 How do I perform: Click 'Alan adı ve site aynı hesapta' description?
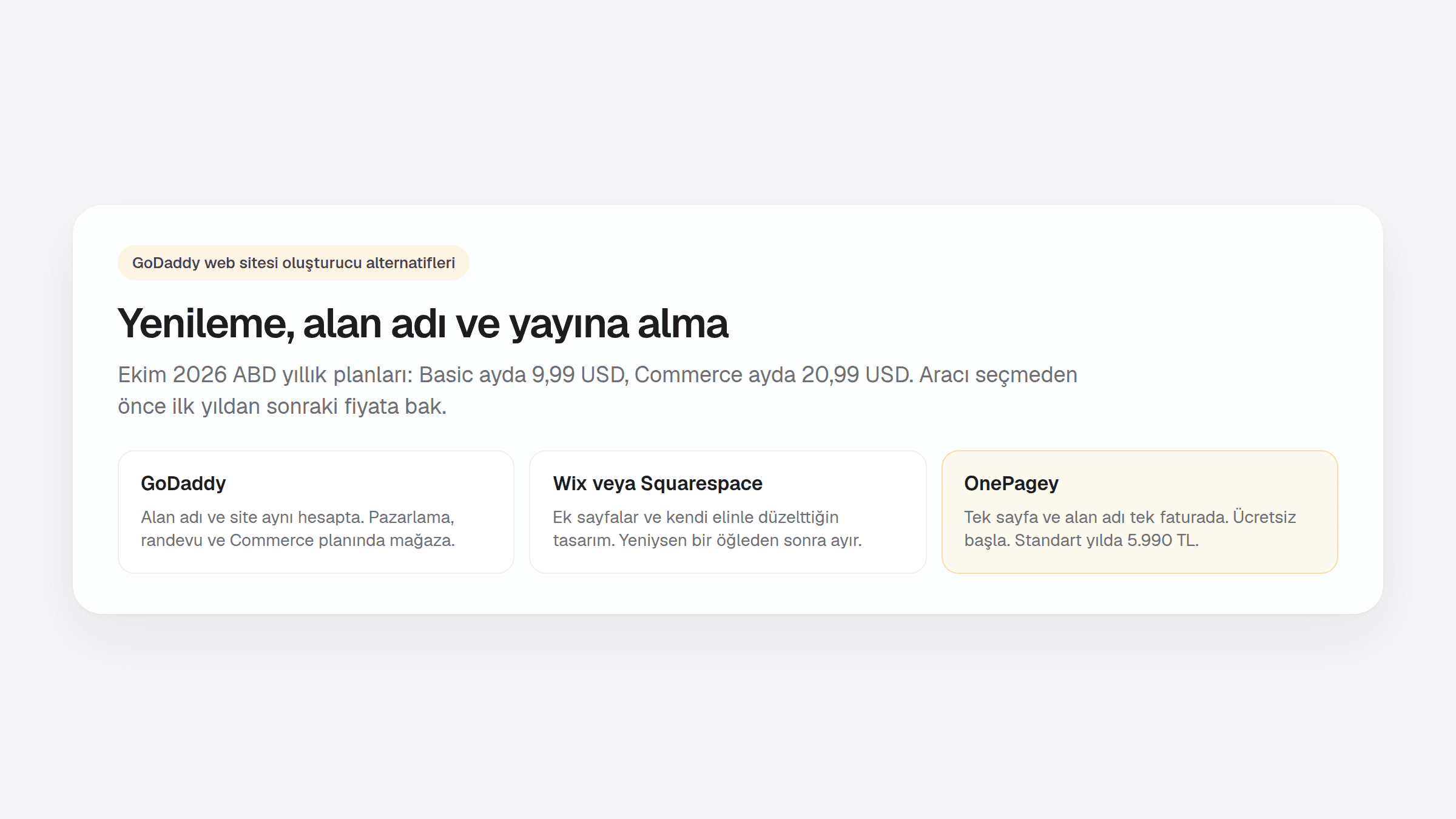(x=298, y=528)
